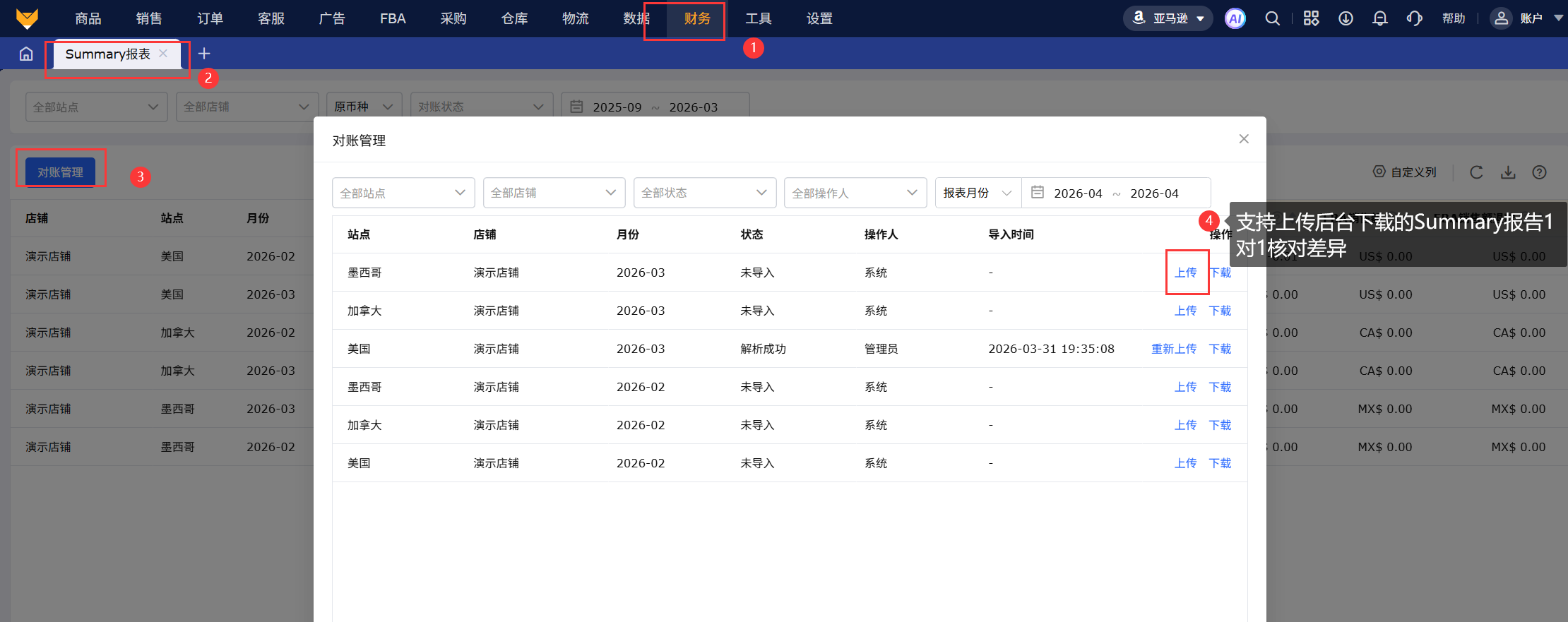Open the download center icon in top bar

click(1346, 19)
